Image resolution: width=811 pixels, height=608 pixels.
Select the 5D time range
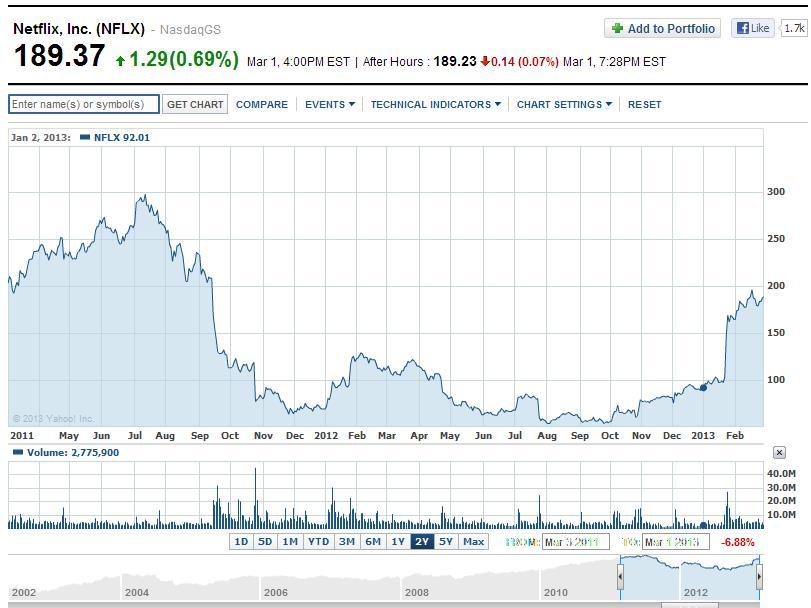tap(265, 542)
